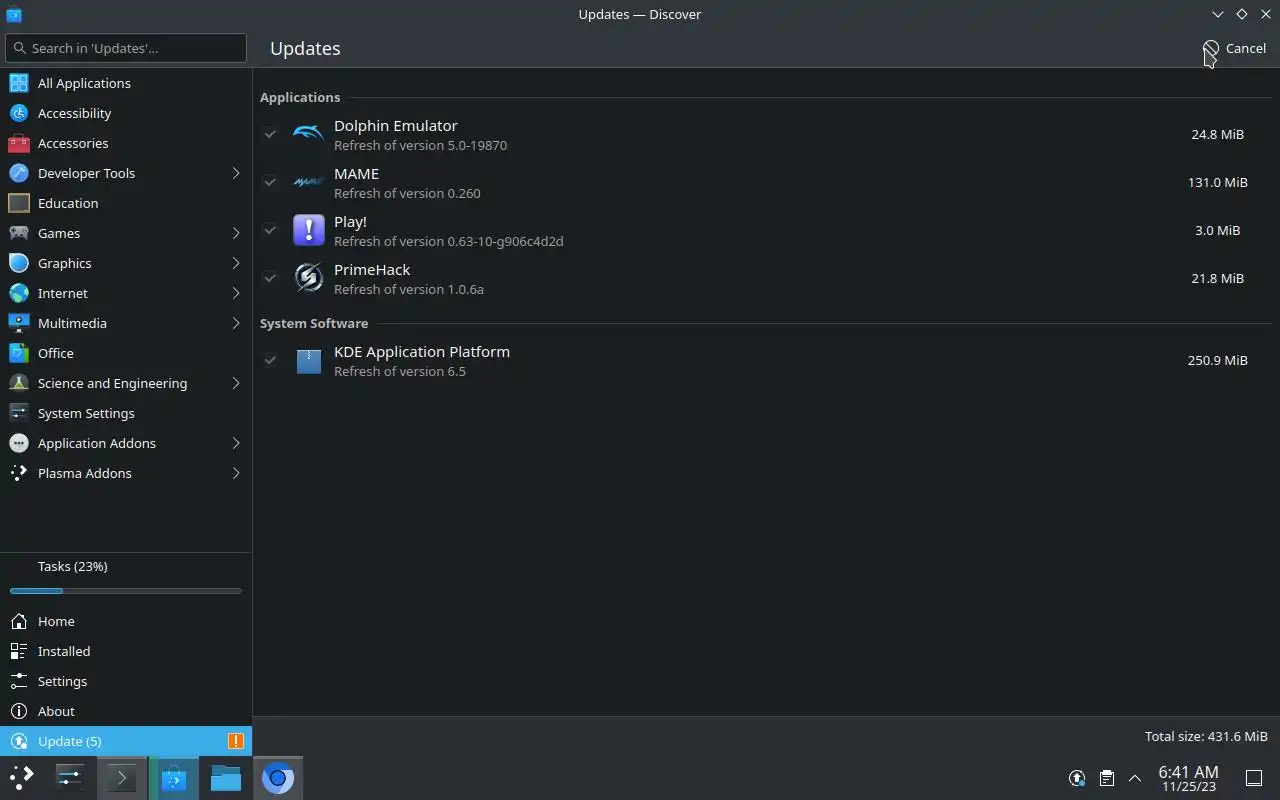This screenshot has height=800, width=1280.
Task: Expand the Science and Engineering arrow
Action: pyautogui.click(x=236, y=383)
